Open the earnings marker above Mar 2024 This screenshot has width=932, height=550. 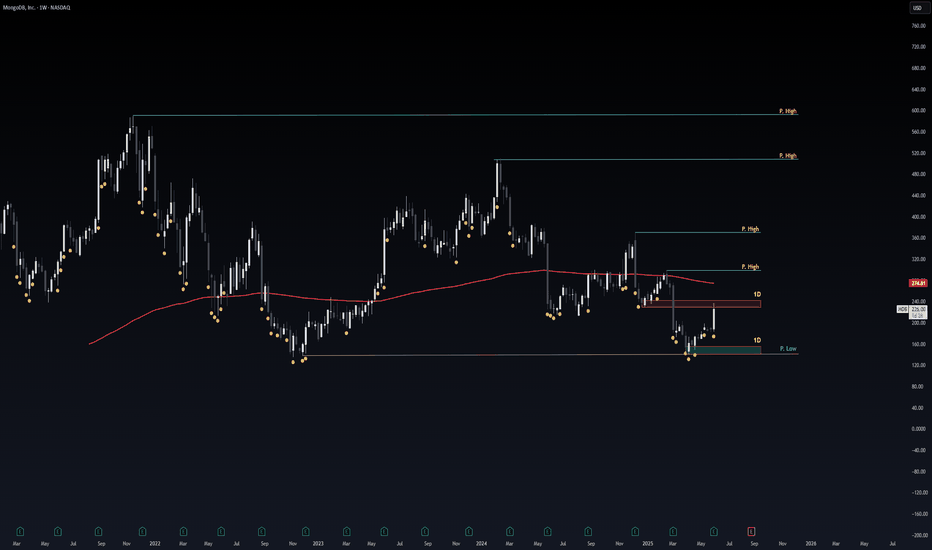510,532
